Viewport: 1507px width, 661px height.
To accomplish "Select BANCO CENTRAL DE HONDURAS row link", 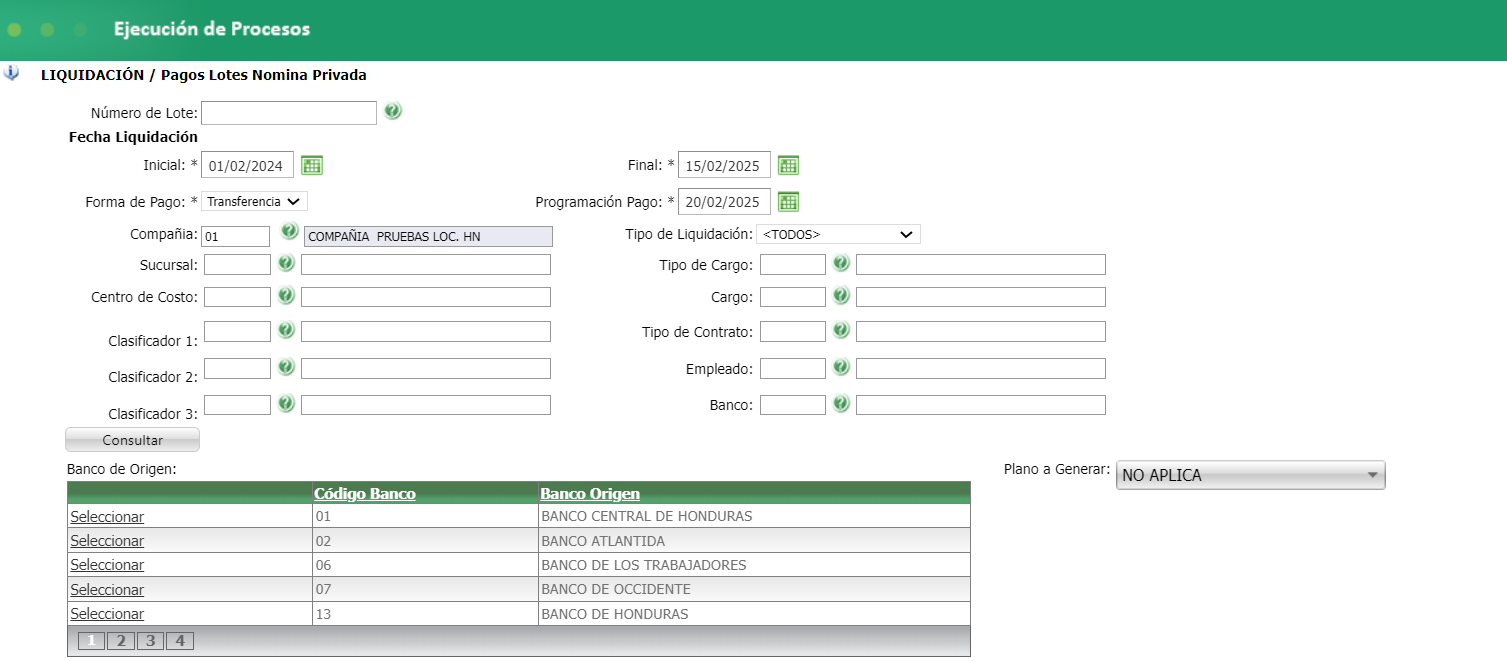I will tap(107, 517).
